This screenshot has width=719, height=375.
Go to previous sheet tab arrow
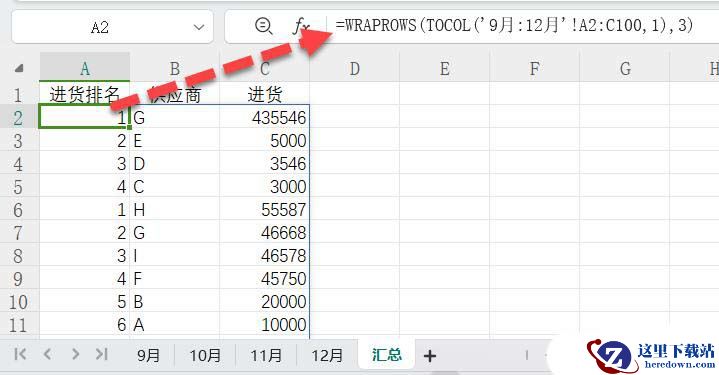point(47,354)
